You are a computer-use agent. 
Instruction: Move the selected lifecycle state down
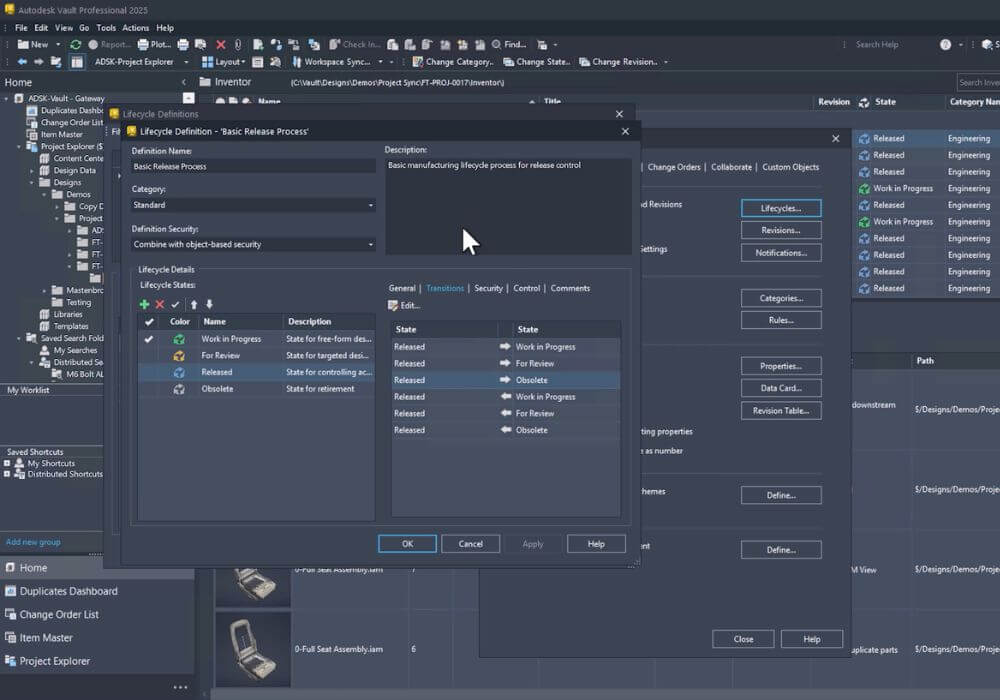coord(210,304)
